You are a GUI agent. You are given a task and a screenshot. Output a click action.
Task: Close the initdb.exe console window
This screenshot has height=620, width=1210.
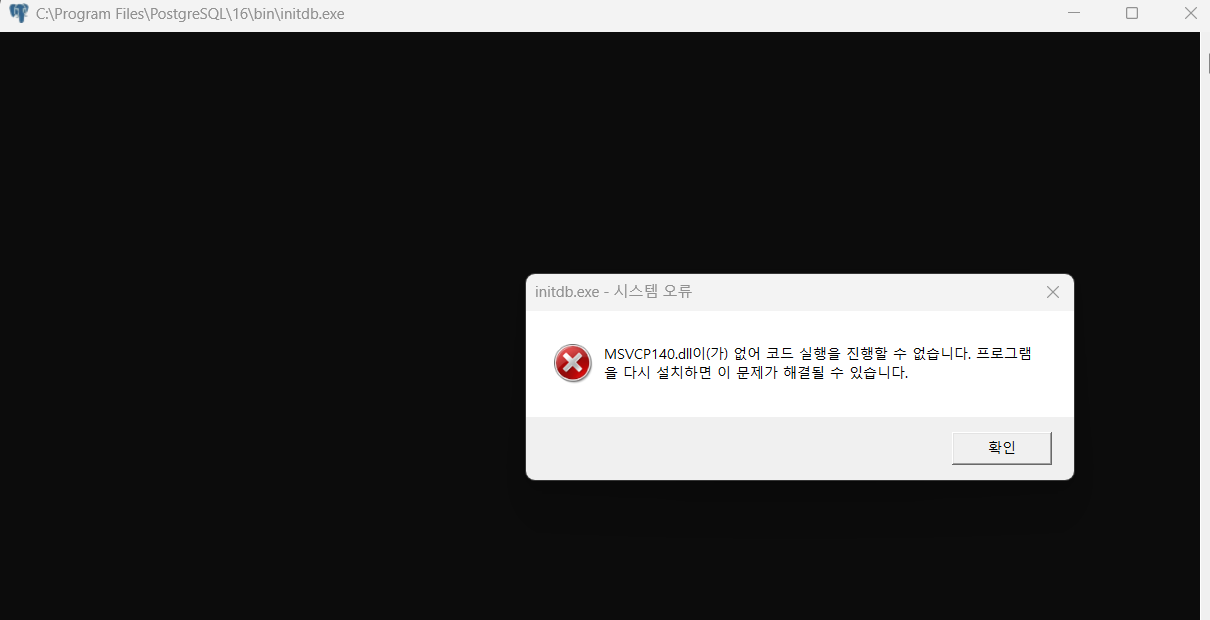[1190, 13]
